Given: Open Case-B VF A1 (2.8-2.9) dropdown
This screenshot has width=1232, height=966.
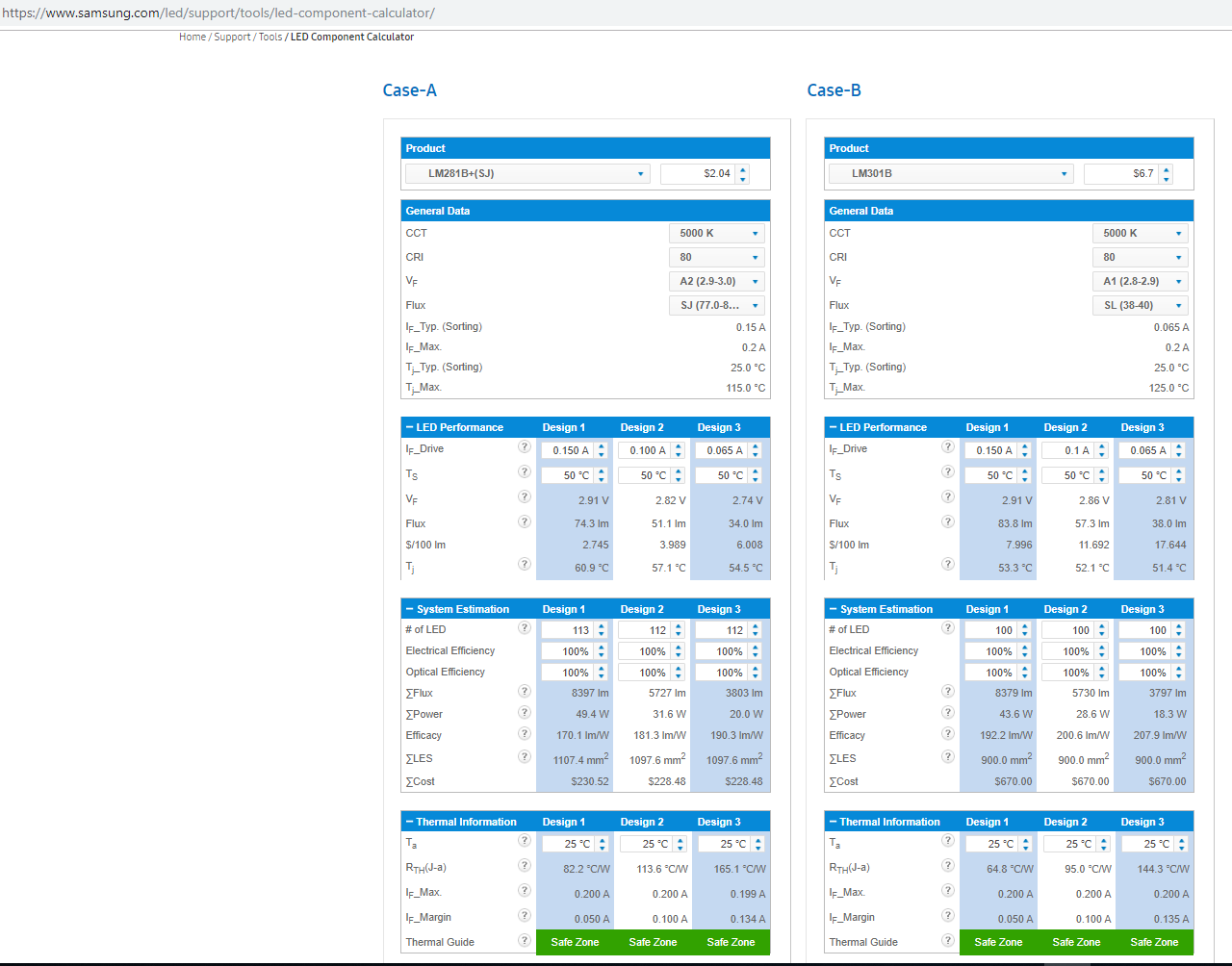Looking at the screenshot, I should pyautogui.click(x=1141, y=282).
